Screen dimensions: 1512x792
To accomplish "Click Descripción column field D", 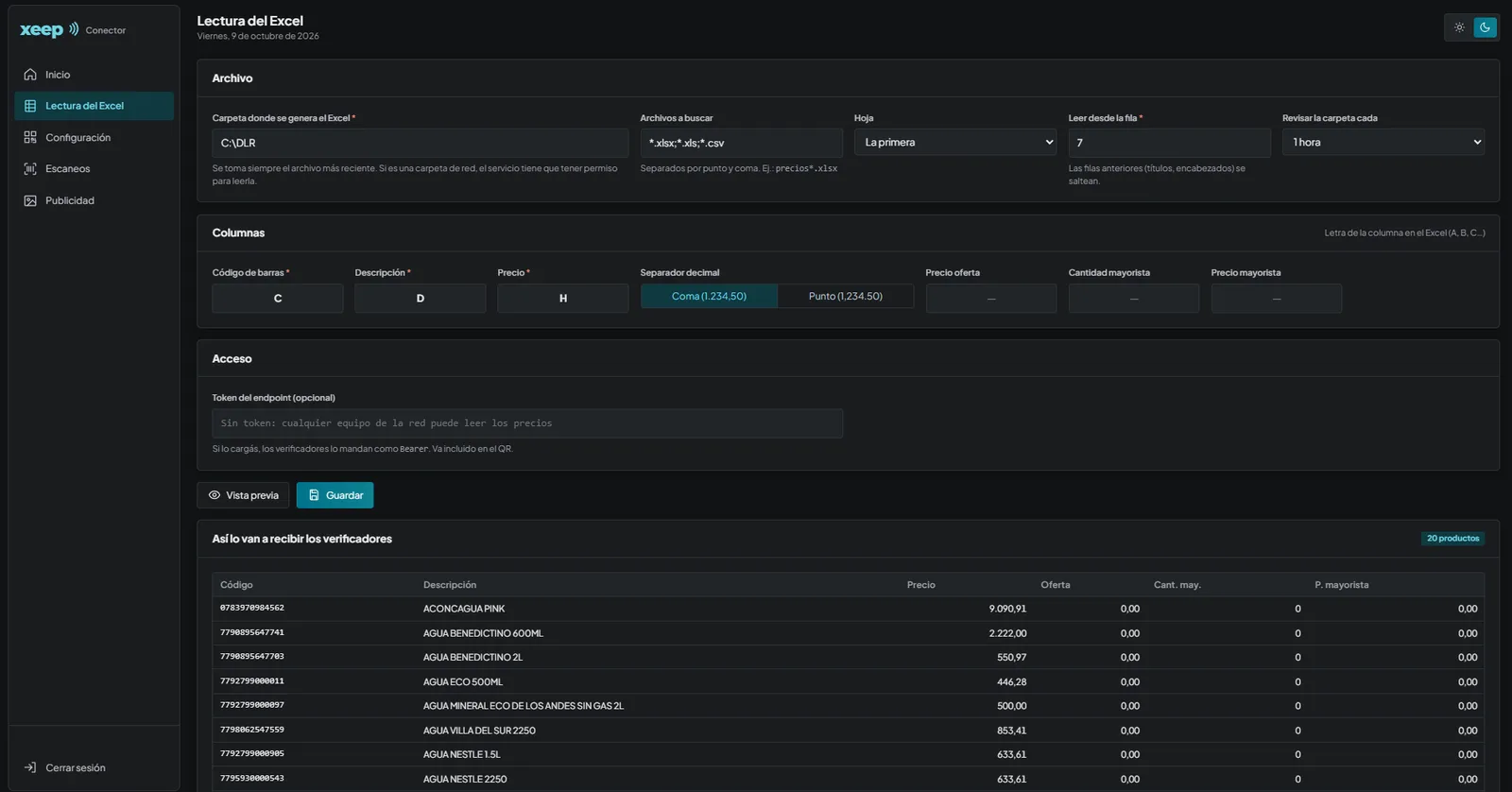I will [421, 299].
